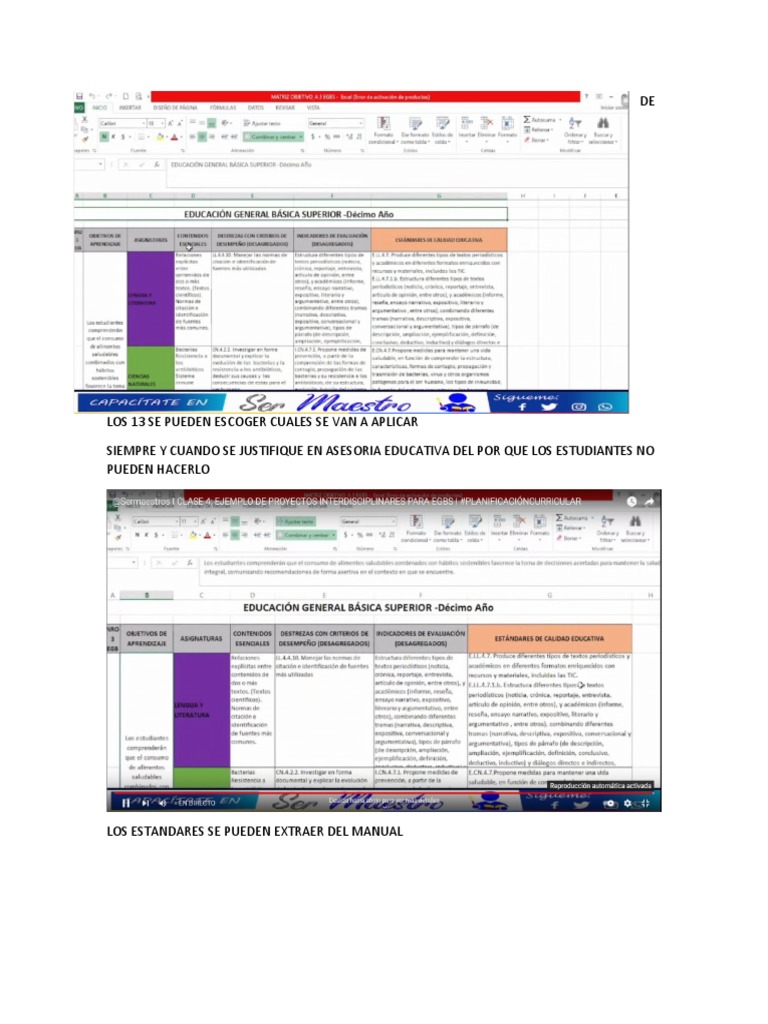
Task: Click the purple LENGUA Y LITERATURA cell in the YouTube video's spreadsheet
Action: [x=201, y=710]
